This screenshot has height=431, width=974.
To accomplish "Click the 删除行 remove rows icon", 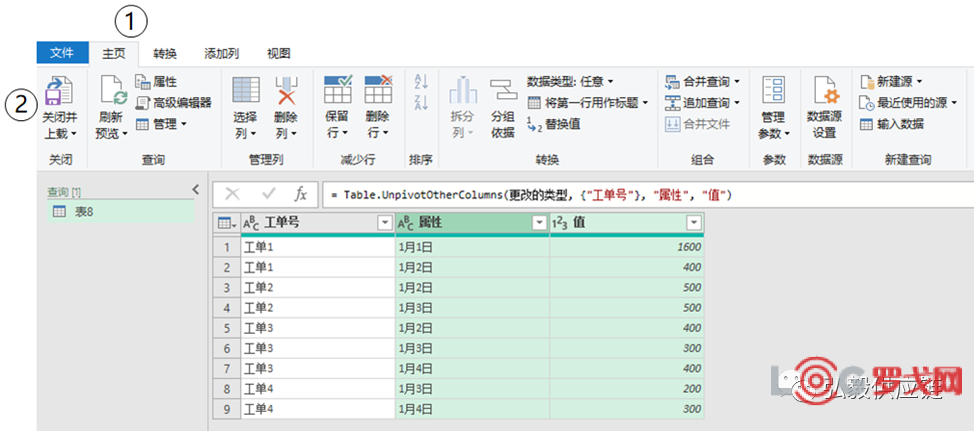I will pos(378,93).
